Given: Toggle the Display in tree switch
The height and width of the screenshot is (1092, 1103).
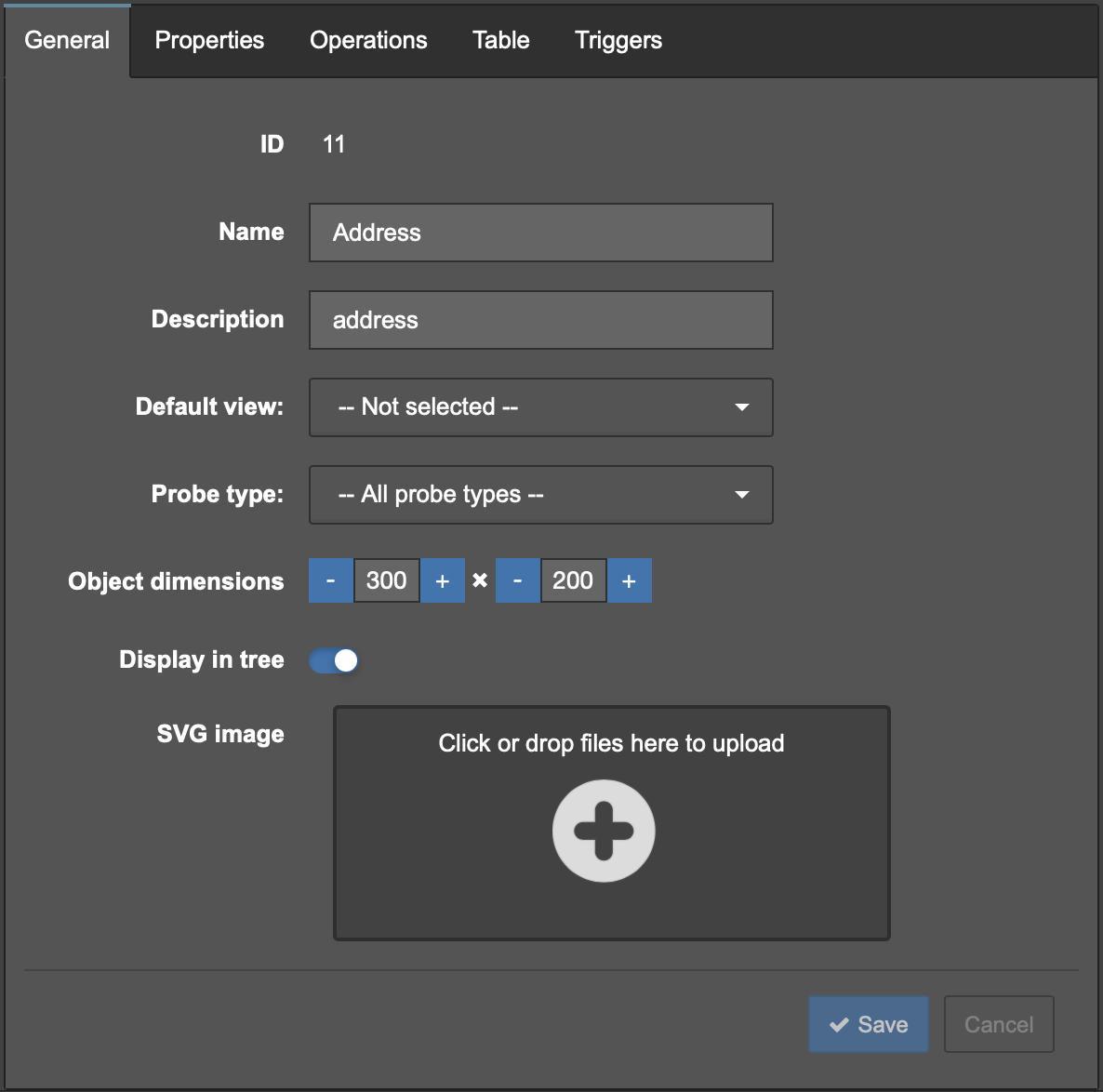Looking at the screenshot, I should pyautogui.click(x=334, y=660).
